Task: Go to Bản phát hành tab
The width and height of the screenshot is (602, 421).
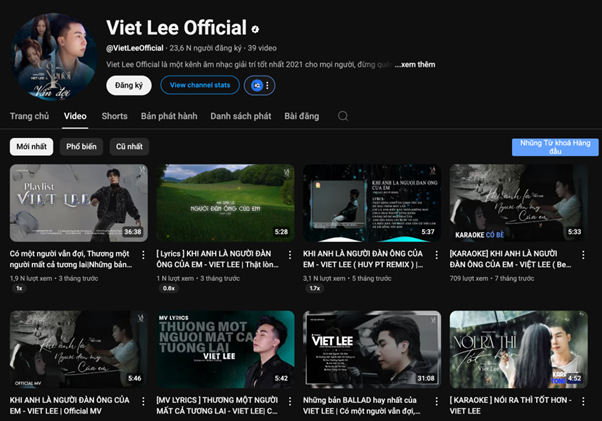Action: tap(169, 116)
